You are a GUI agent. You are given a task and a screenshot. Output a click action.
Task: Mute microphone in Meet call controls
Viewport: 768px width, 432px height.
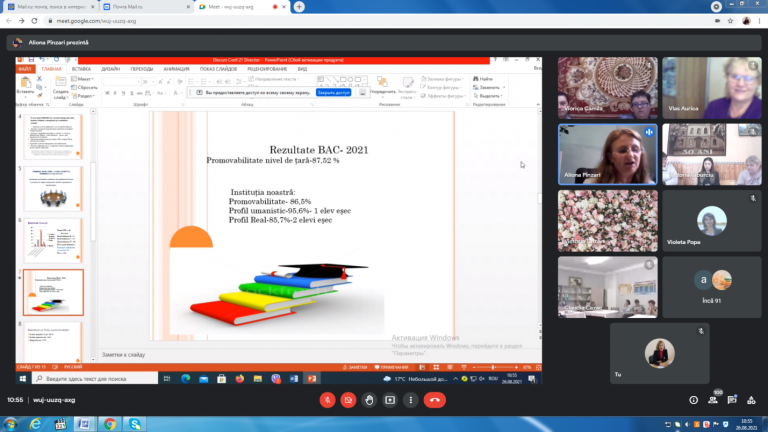327,400
